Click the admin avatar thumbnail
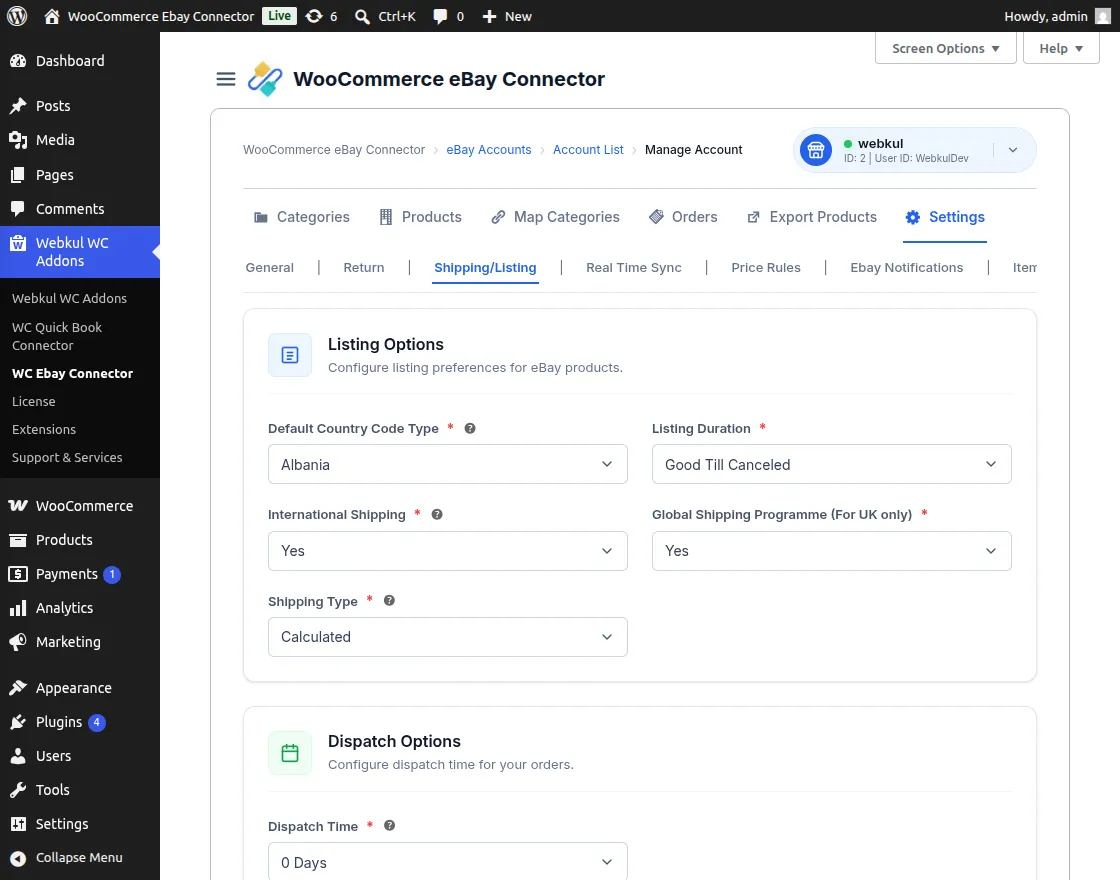The image size is (1120, 880). pos(1103,16)
